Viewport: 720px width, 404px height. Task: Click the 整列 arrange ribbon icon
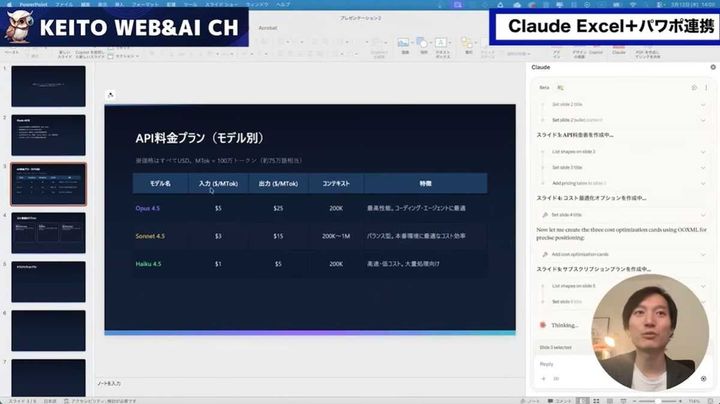pos(467,45)
